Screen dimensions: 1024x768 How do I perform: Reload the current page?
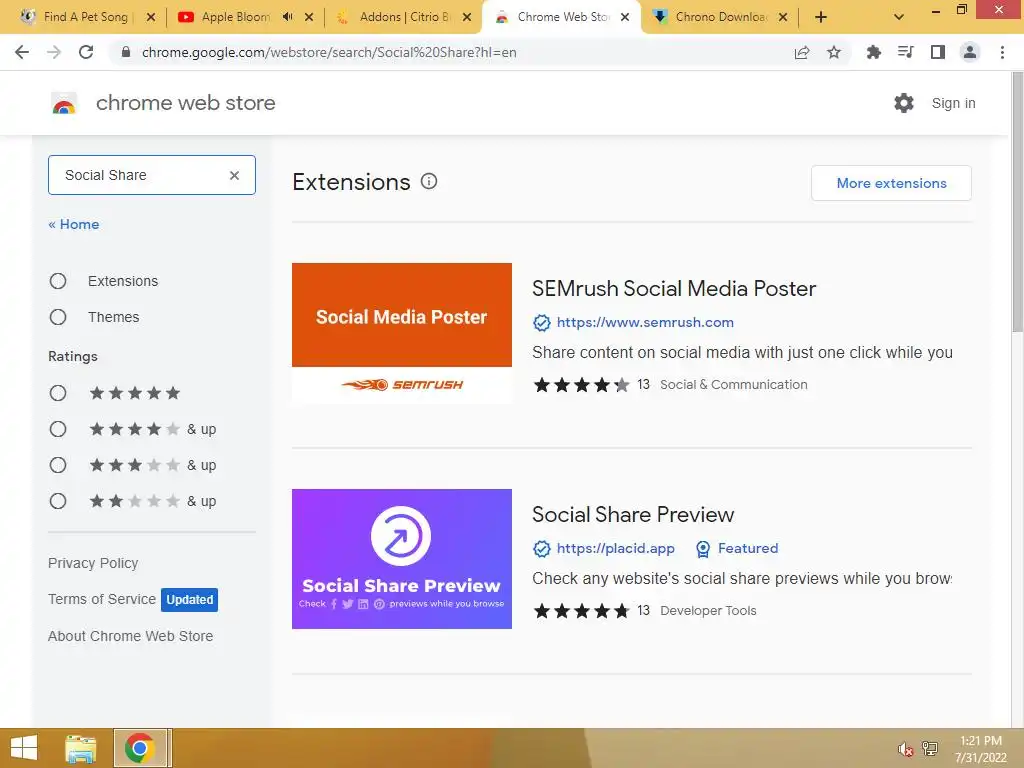tap(86, 52)
